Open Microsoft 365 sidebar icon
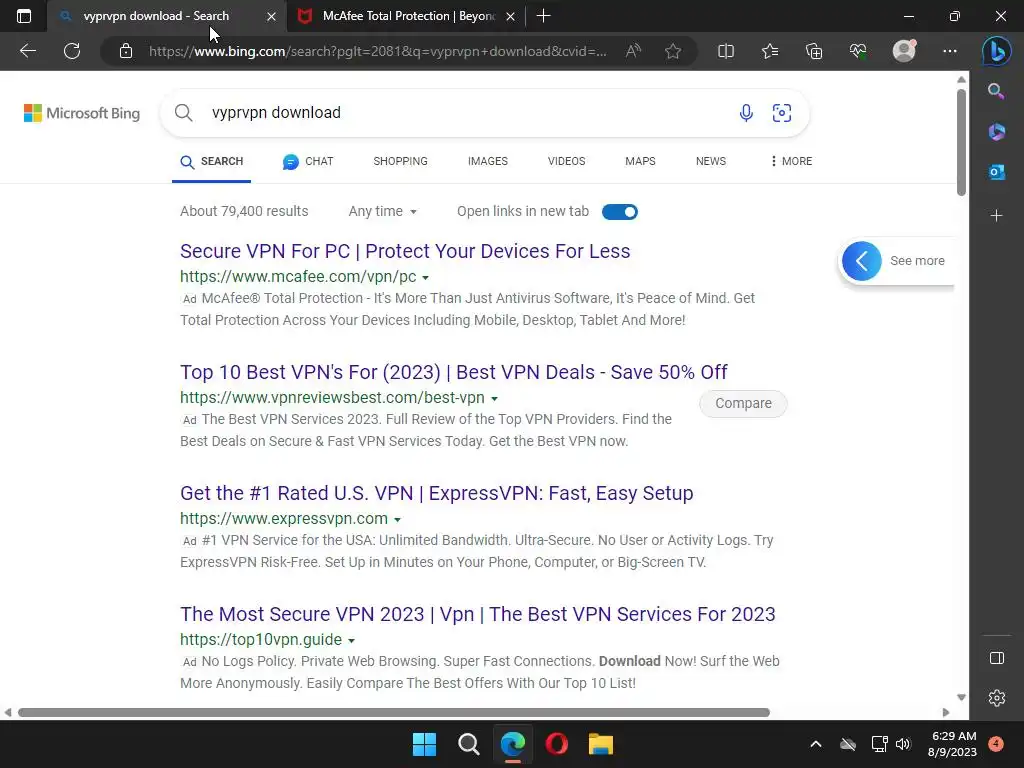 (996, 131)
